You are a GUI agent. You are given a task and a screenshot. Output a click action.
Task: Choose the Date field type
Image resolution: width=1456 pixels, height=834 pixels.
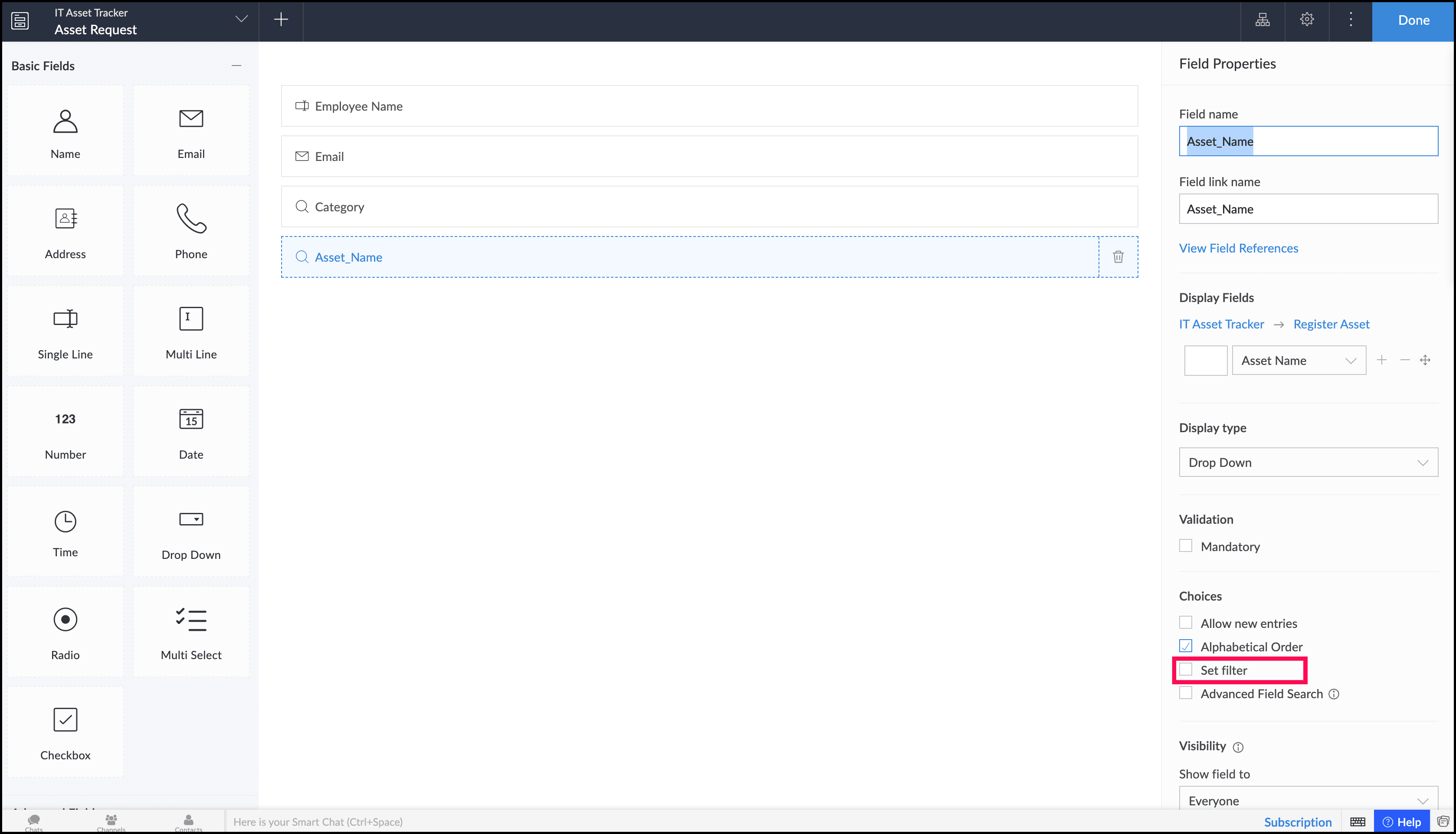[190, 431]
